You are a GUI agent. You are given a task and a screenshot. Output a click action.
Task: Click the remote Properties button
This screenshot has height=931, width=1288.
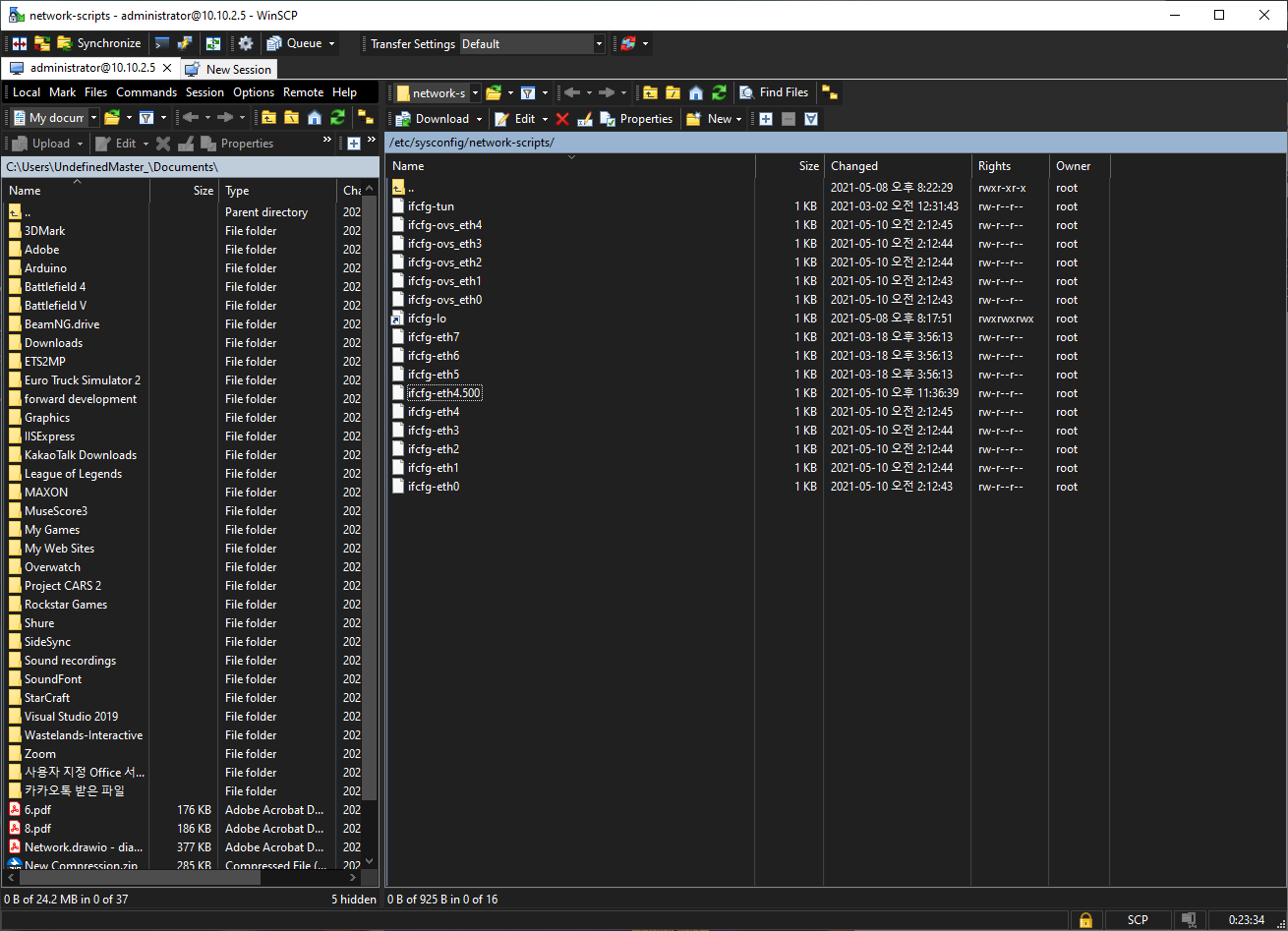tap(636, 119)
